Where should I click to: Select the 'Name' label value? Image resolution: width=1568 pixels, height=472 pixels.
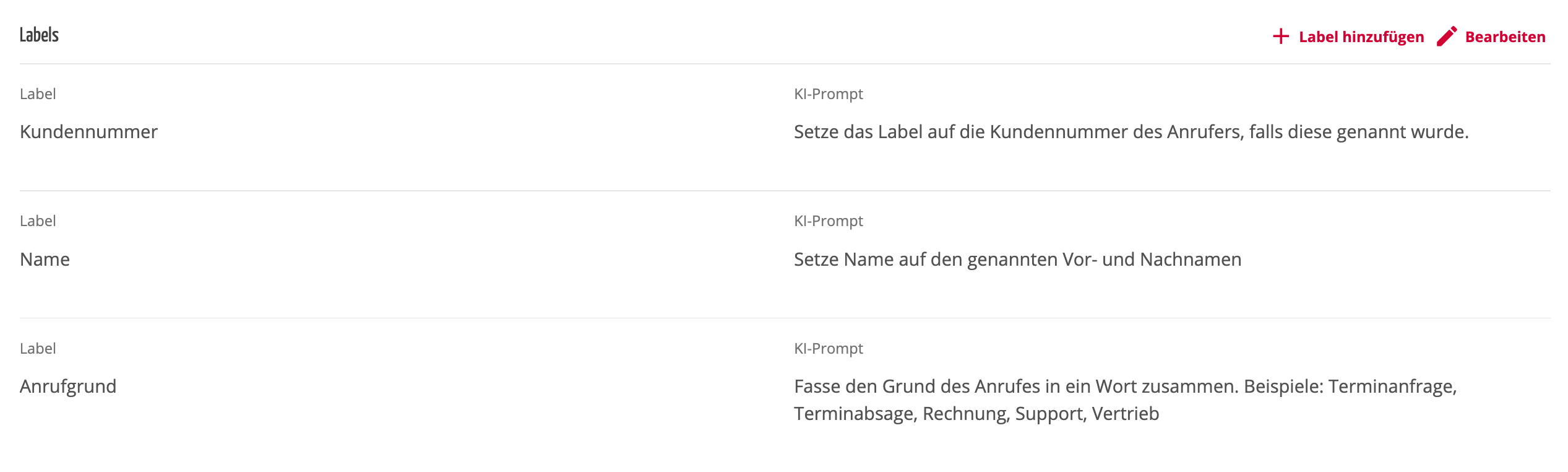[45, 260]
